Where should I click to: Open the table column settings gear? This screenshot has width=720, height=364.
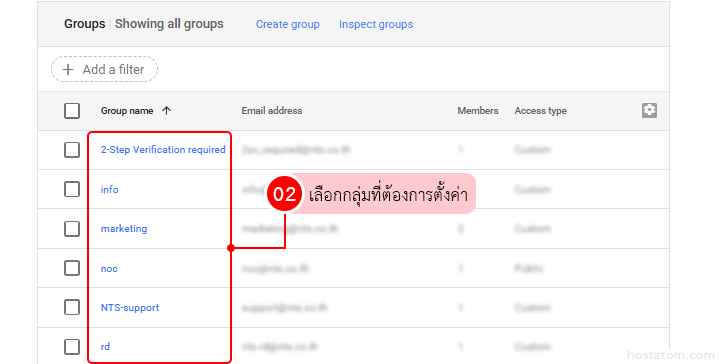click(649, 110)
